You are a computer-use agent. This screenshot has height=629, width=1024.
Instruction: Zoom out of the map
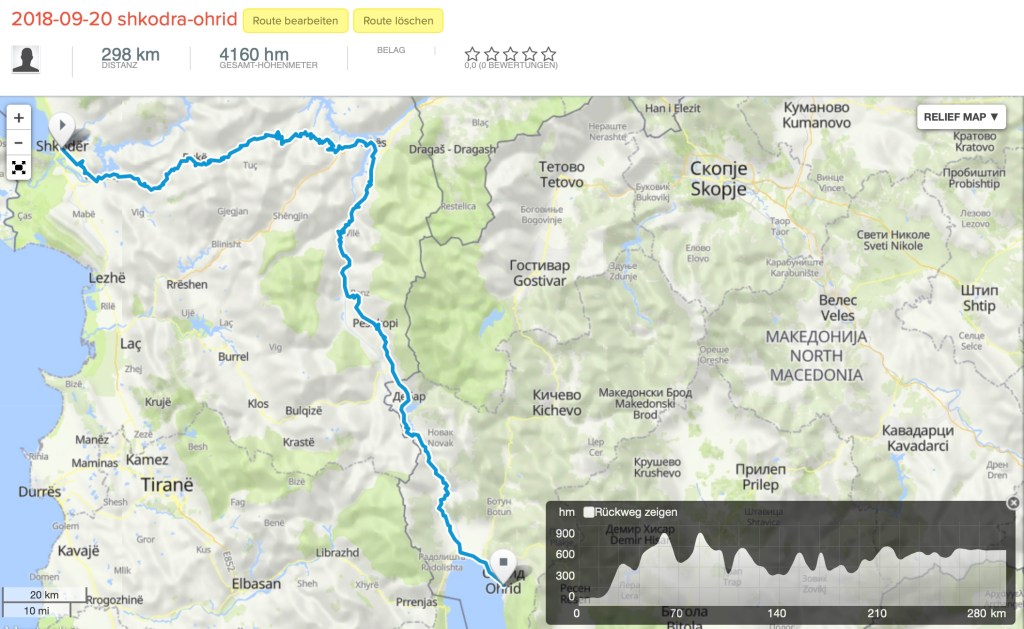pos(18,142)
